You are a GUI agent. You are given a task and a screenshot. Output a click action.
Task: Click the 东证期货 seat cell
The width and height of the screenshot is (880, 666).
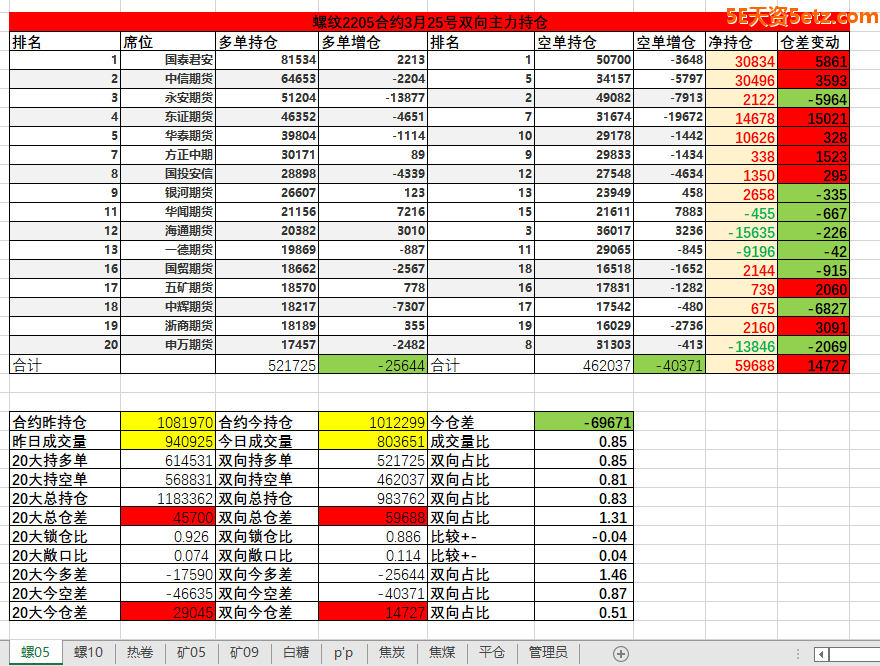(168, 117)
